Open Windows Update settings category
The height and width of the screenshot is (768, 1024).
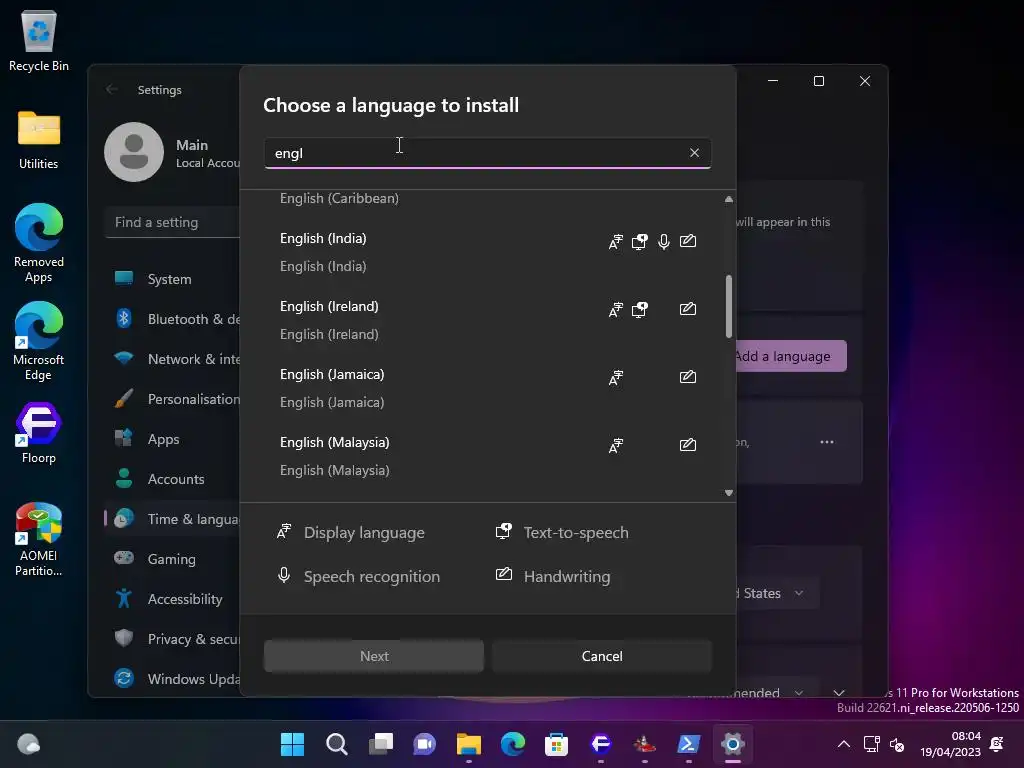coord(172,679)
